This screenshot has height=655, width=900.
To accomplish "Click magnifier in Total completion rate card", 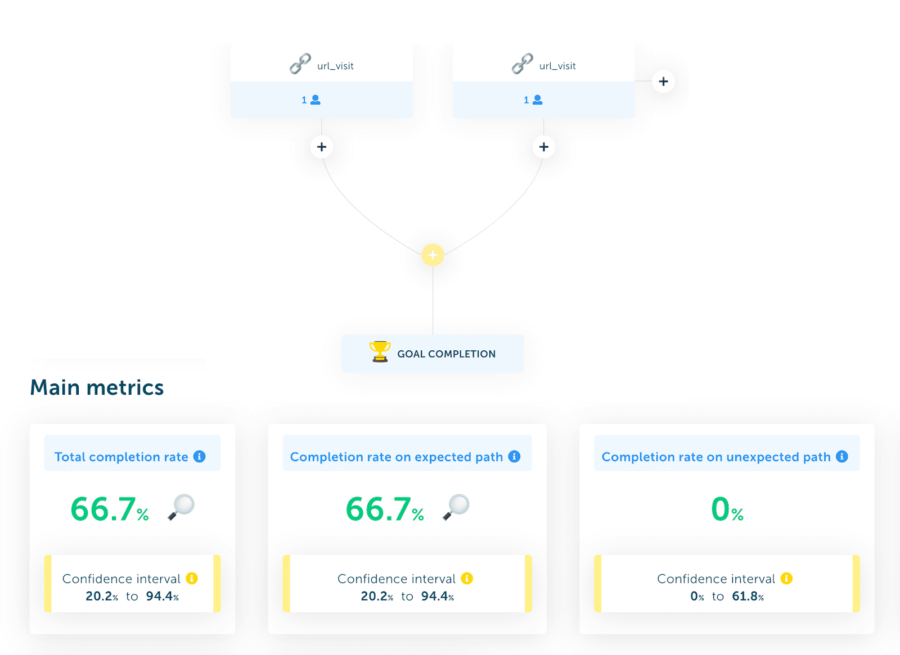I will tap(181, 507).
